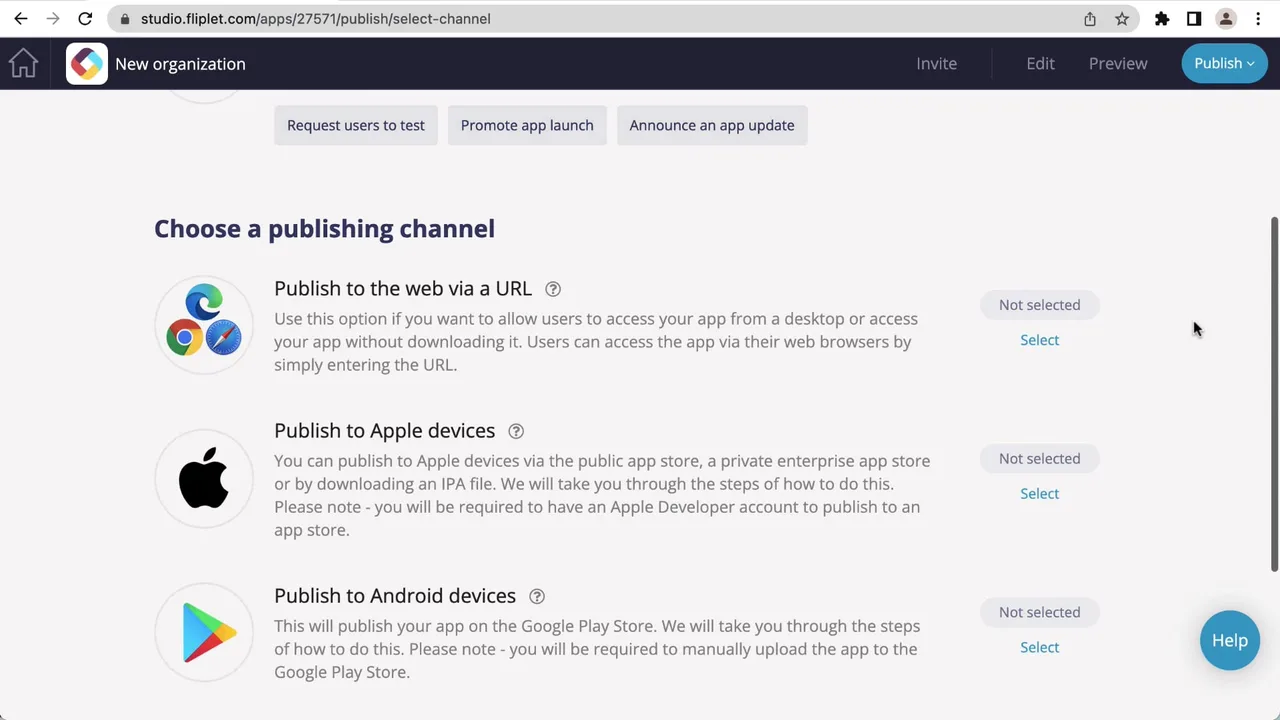Click the browser address bar URL

tap(315, 19)
